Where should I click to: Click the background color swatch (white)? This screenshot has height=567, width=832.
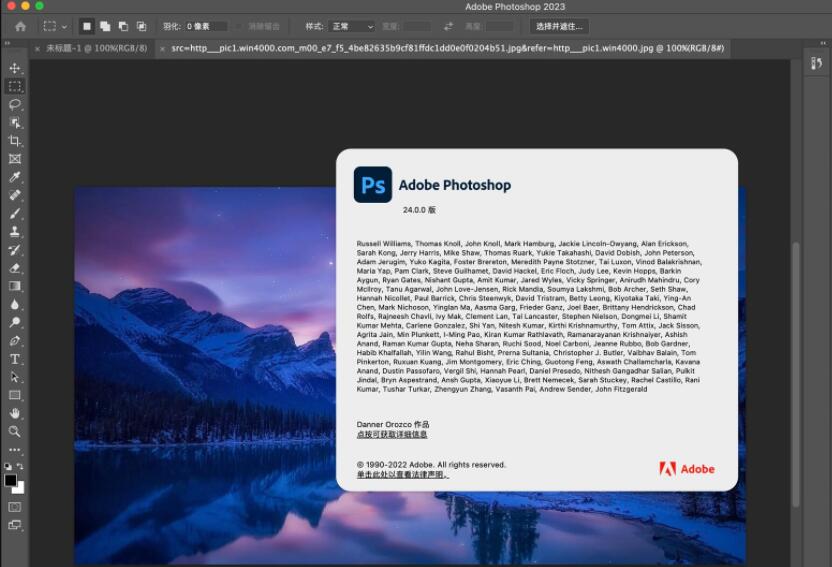21,490
